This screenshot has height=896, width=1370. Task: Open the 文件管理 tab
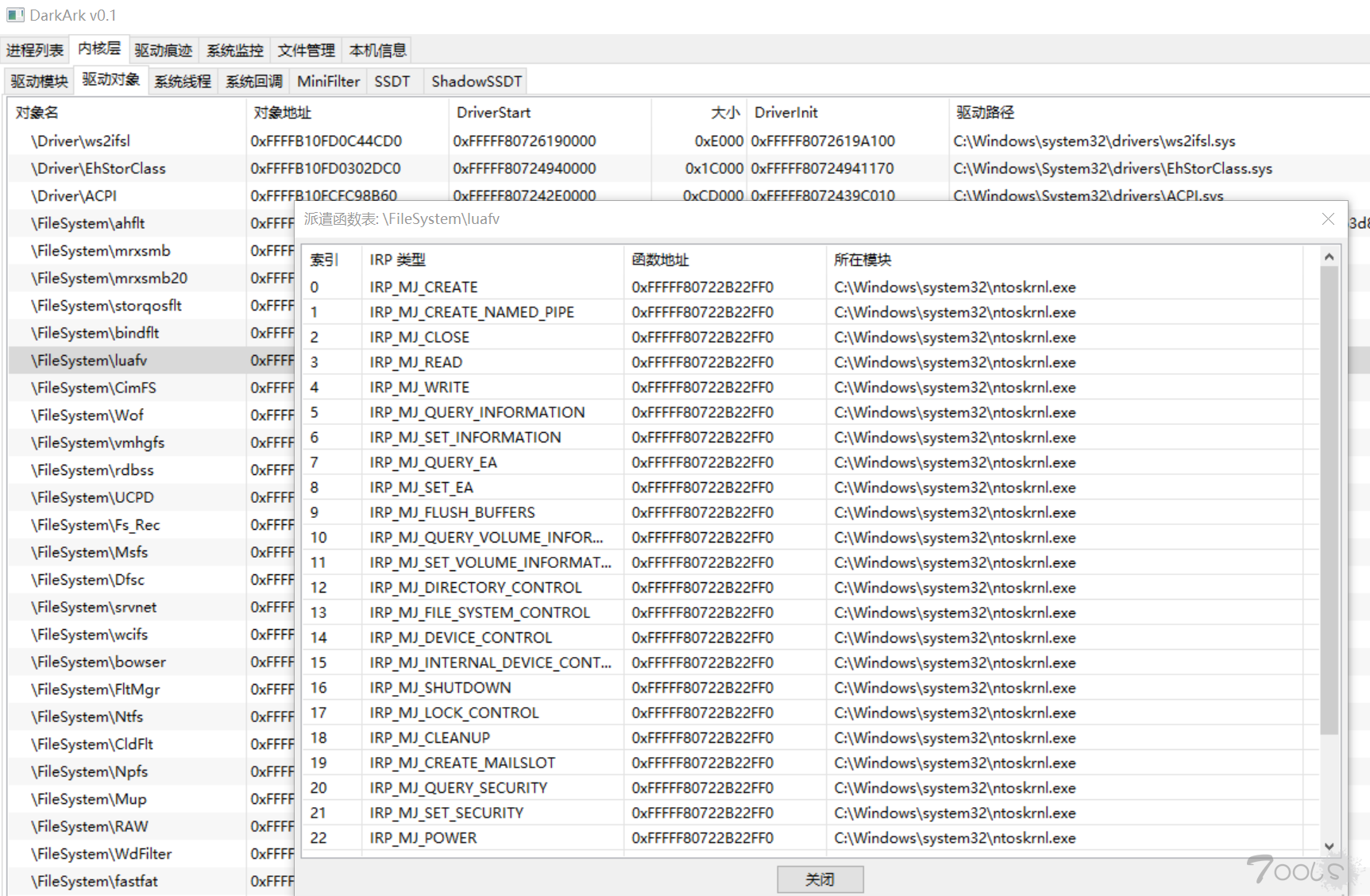pos(305,49)
